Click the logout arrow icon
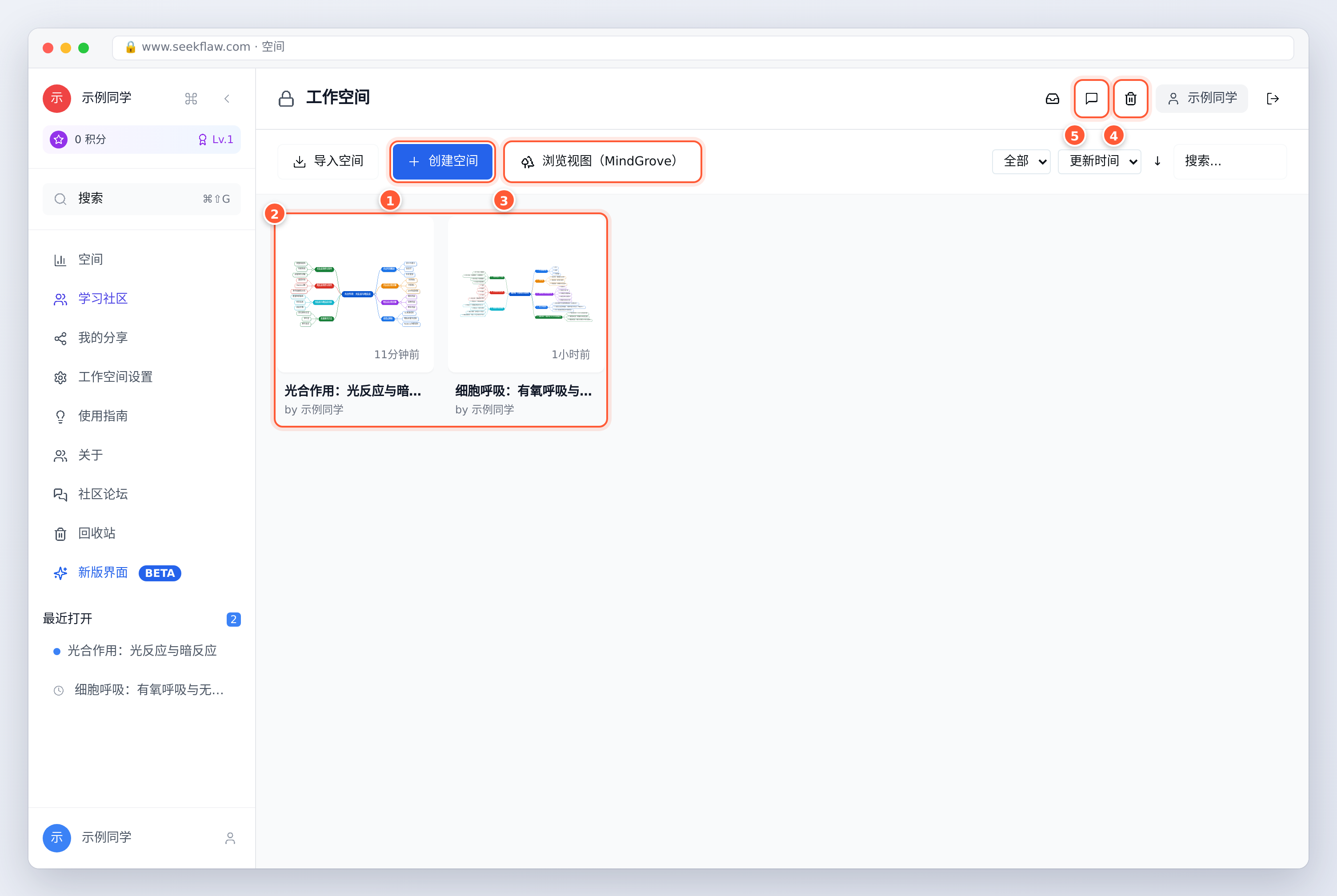Viewport: 1337px width, 896px height. [x=1273, y=99]
